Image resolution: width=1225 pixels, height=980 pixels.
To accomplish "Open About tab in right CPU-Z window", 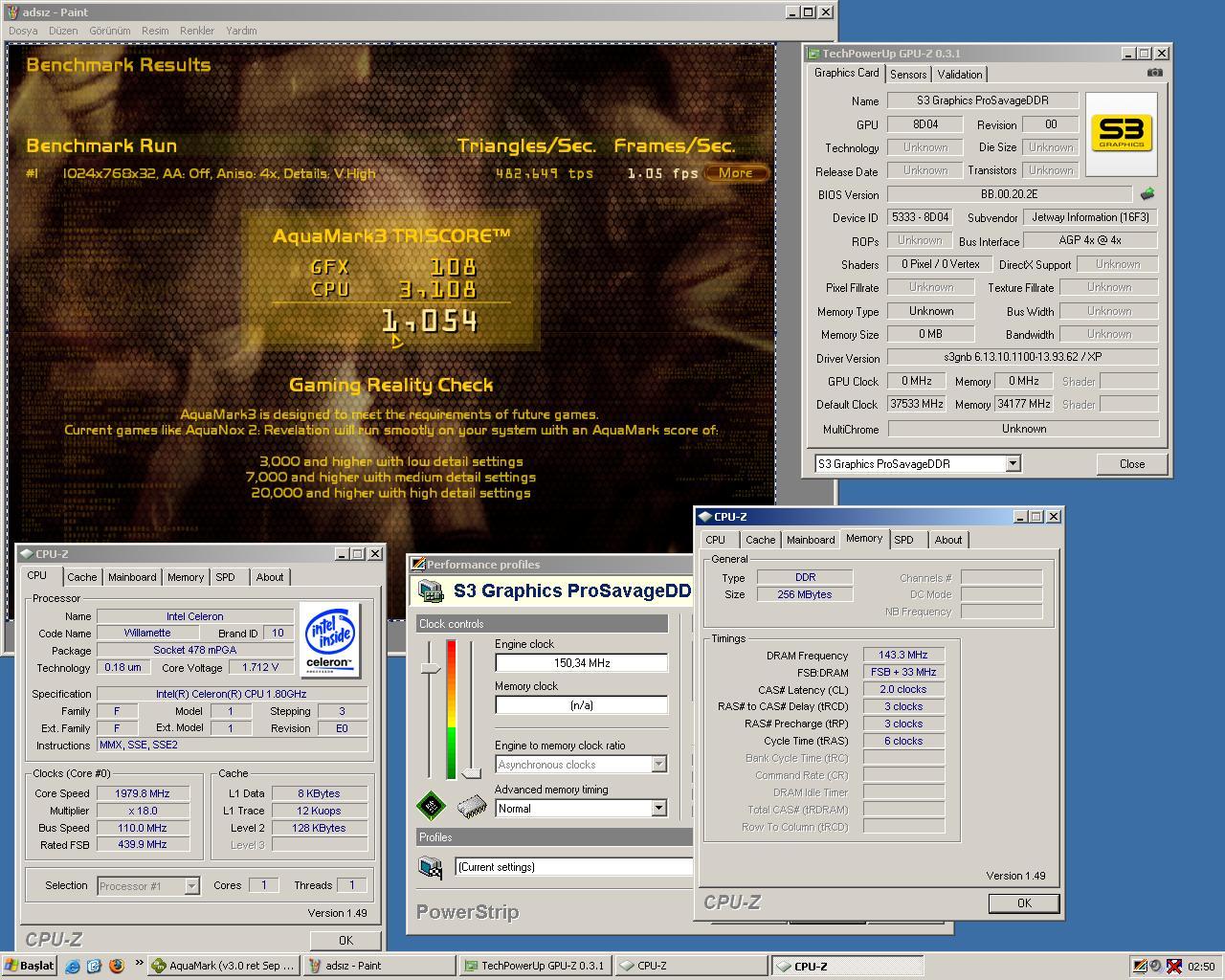I will tap(948, 540).
